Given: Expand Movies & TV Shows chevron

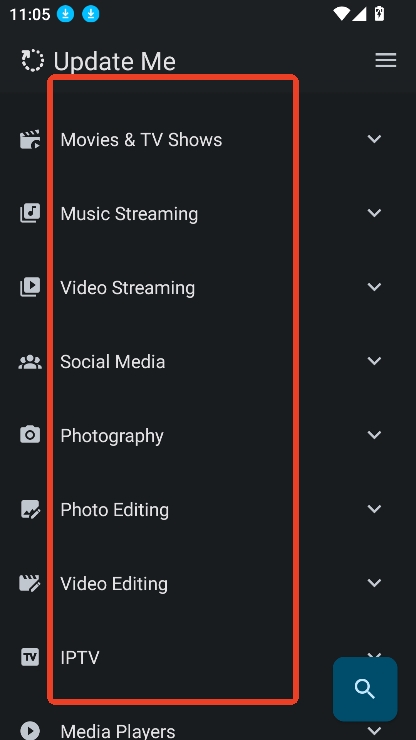Looking at the screenshot, I should [x=374, y=139].
